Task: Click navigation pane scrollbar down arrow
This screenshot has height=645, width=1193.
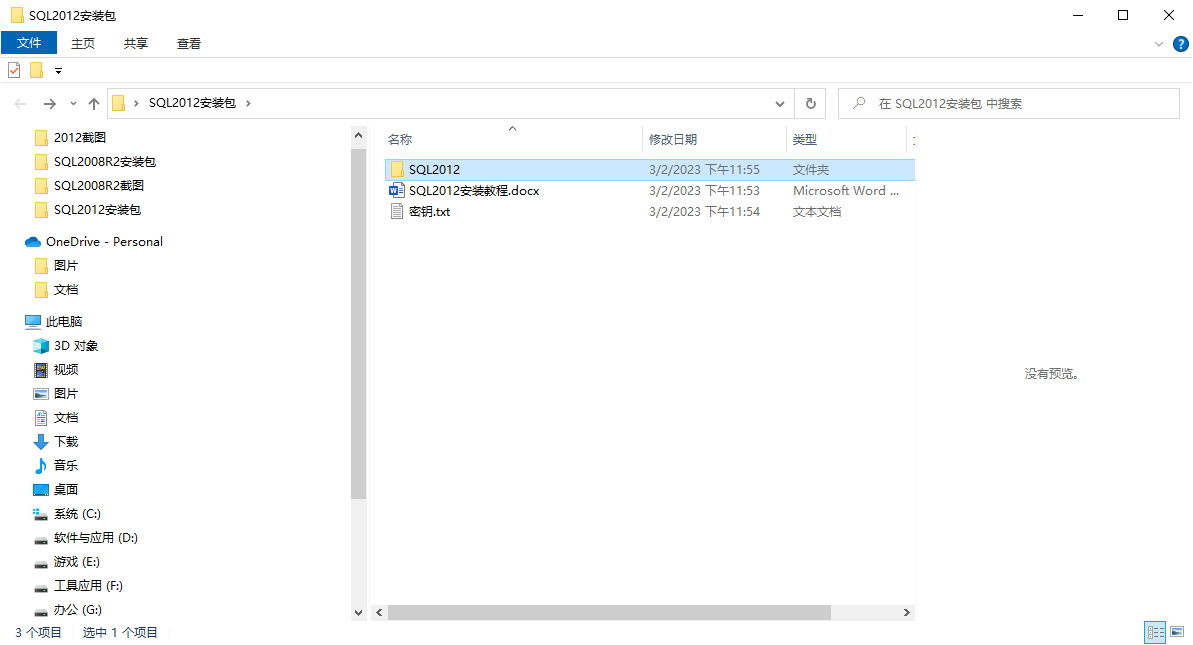Action: coord(358,612)
